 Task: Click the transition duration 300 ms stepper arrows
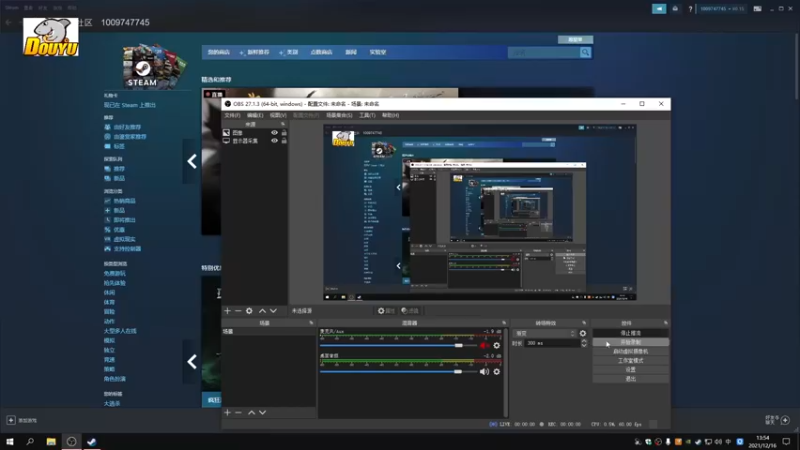[x=584, y=343]
